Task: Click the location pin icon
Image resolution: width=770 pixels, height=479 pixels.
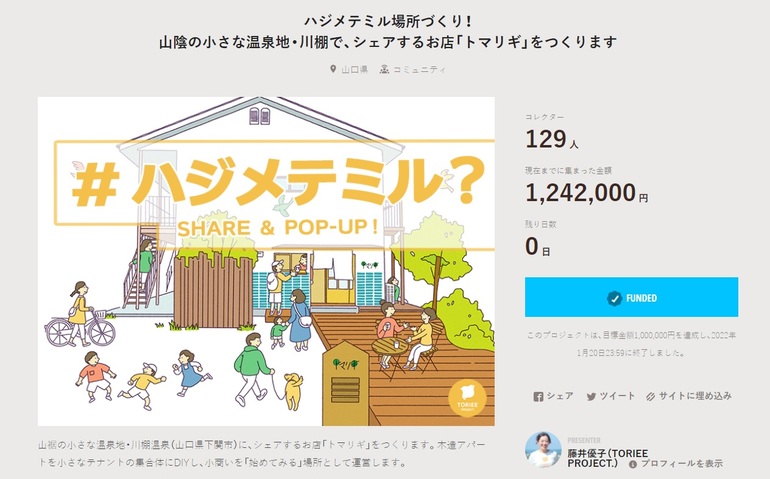Action: pos(333,70)
